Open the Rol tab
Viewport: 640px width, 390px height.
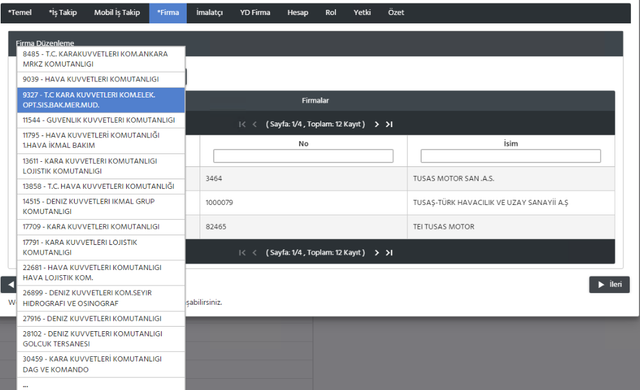(x=331, y=13)
